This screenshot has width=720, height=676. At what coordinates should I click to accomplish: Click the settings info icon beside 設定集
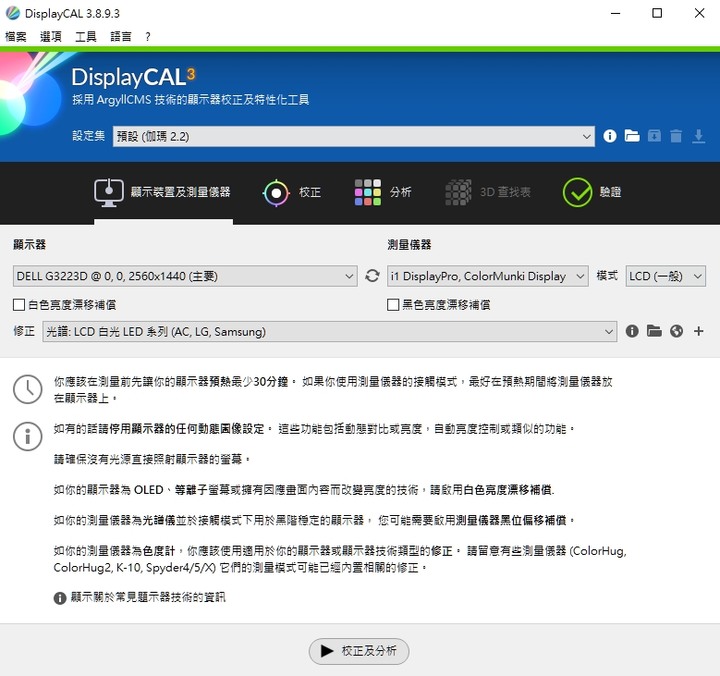click(610, 136)
